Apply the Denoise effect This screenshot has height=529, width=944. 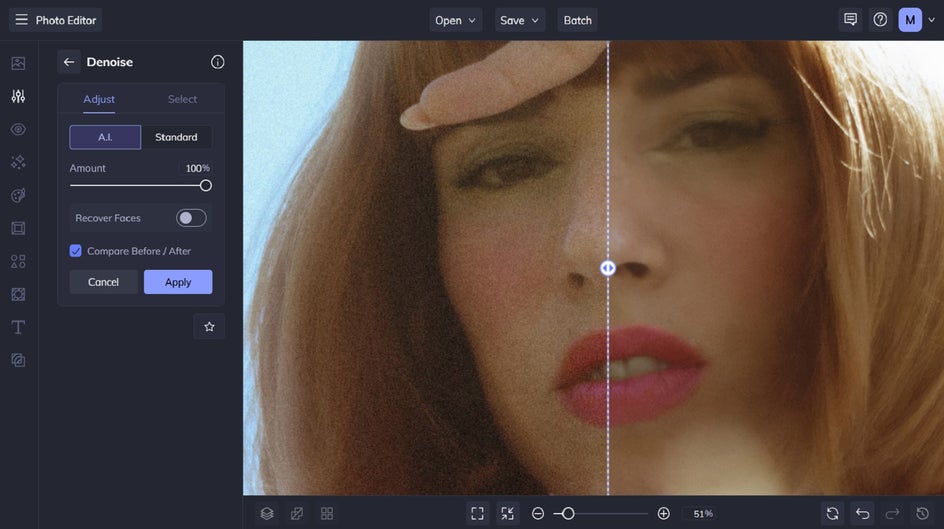(178, 282)
